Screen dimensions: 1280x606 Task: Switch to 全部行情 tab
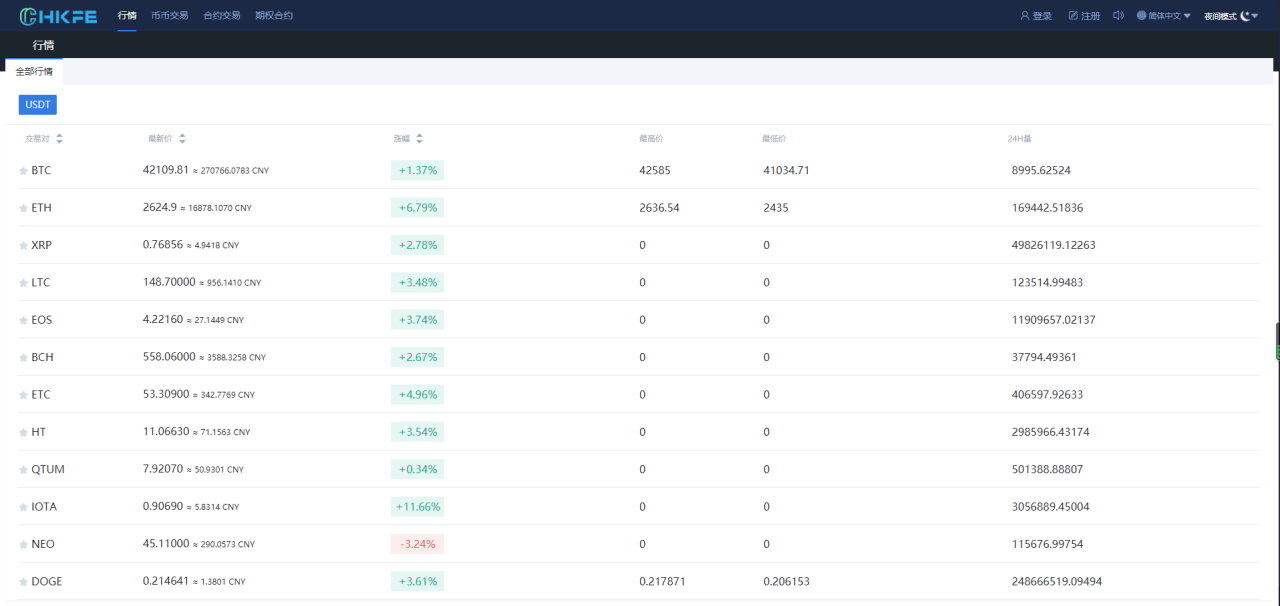[x=34, y=72]
